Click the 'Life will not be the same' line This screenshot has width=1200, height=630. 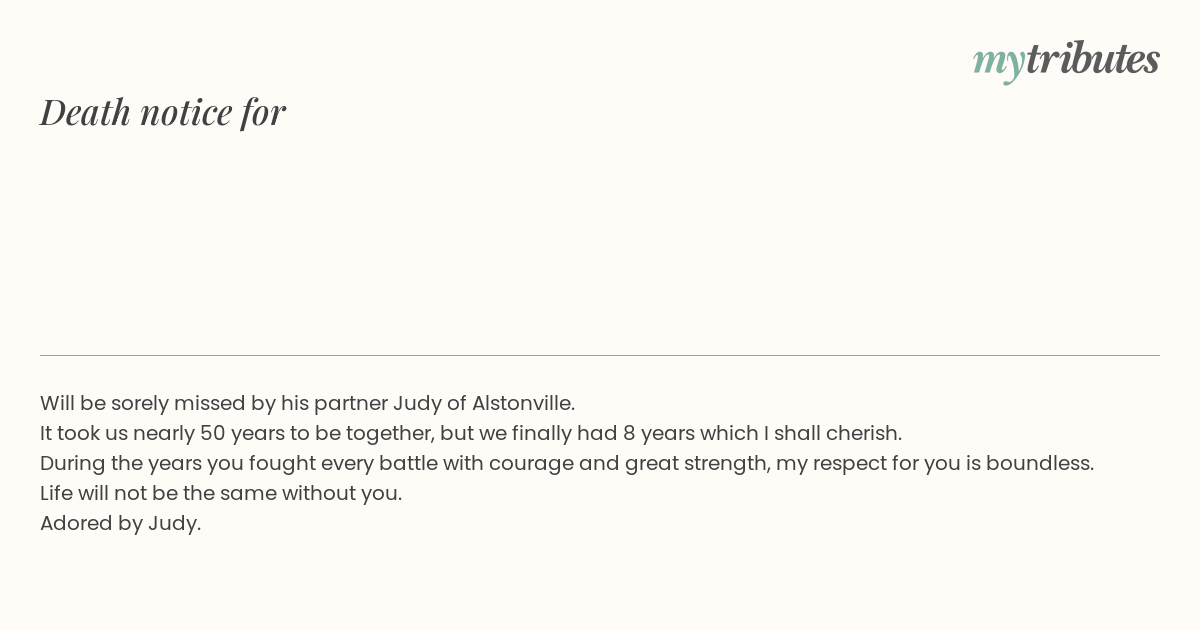pyautogui.click(x=220, y=493)
